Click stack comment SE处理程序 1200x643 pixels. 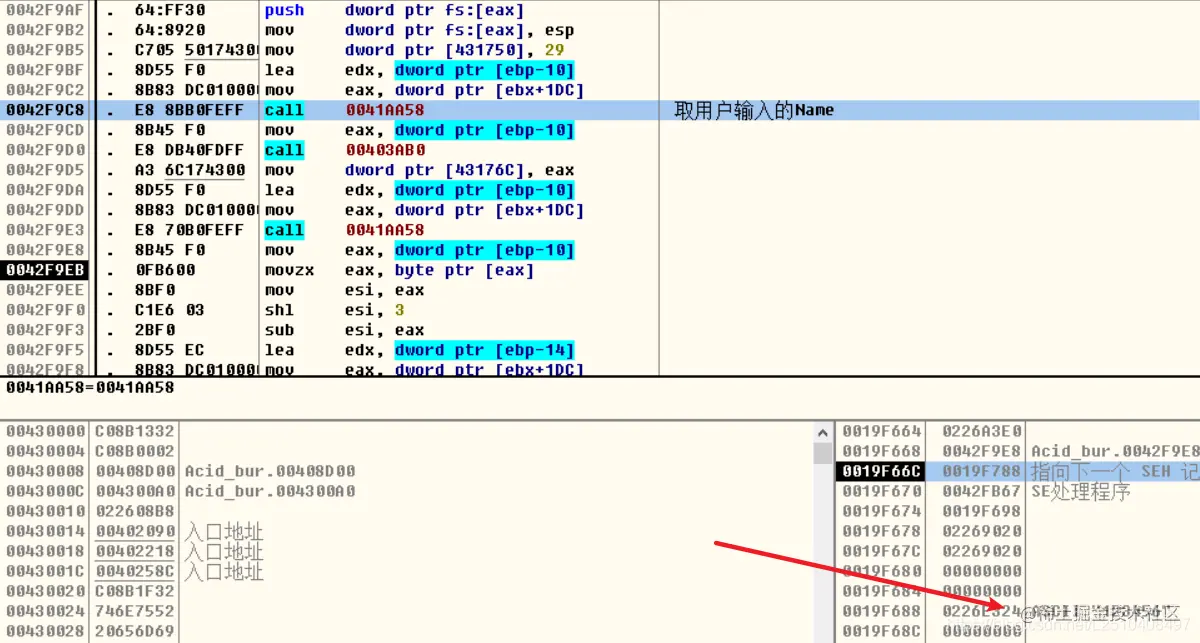coord(1080,491)
